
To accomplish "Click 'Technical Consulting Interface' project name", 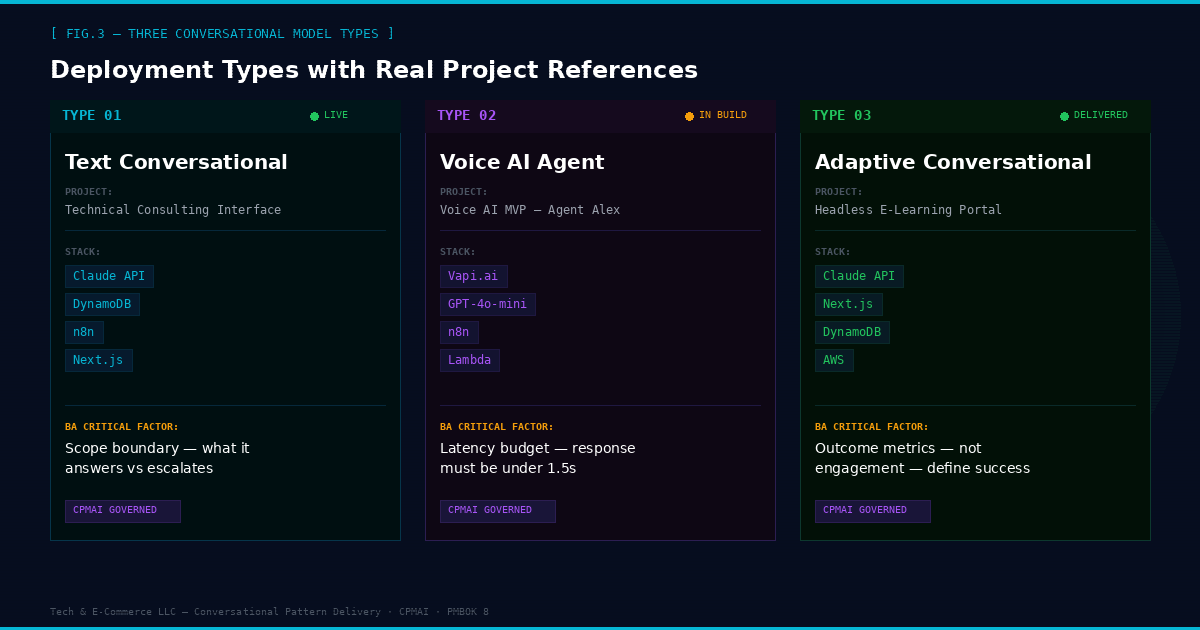I will point(173,210).
